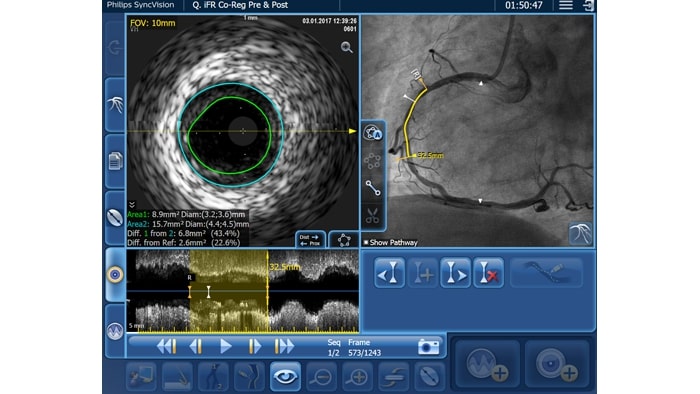Click the Diff. 1 from 2 measurement row
The width and height of the screenshot is (700, 394).
183,233
